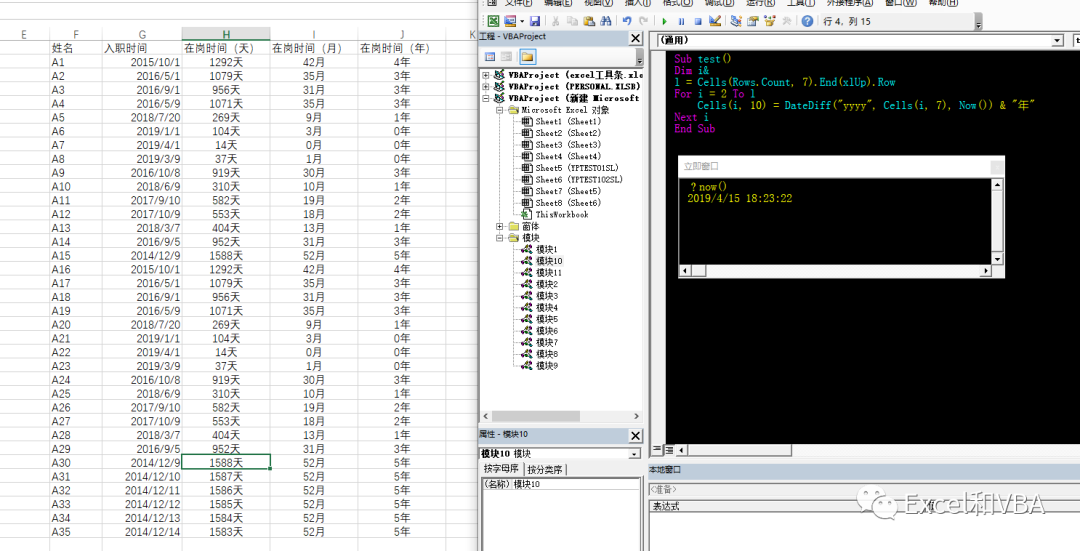The image size is (1080, 551).
Task: Expand the VBAProject (excel工具条) node
Action: click(x=486, y=75)
